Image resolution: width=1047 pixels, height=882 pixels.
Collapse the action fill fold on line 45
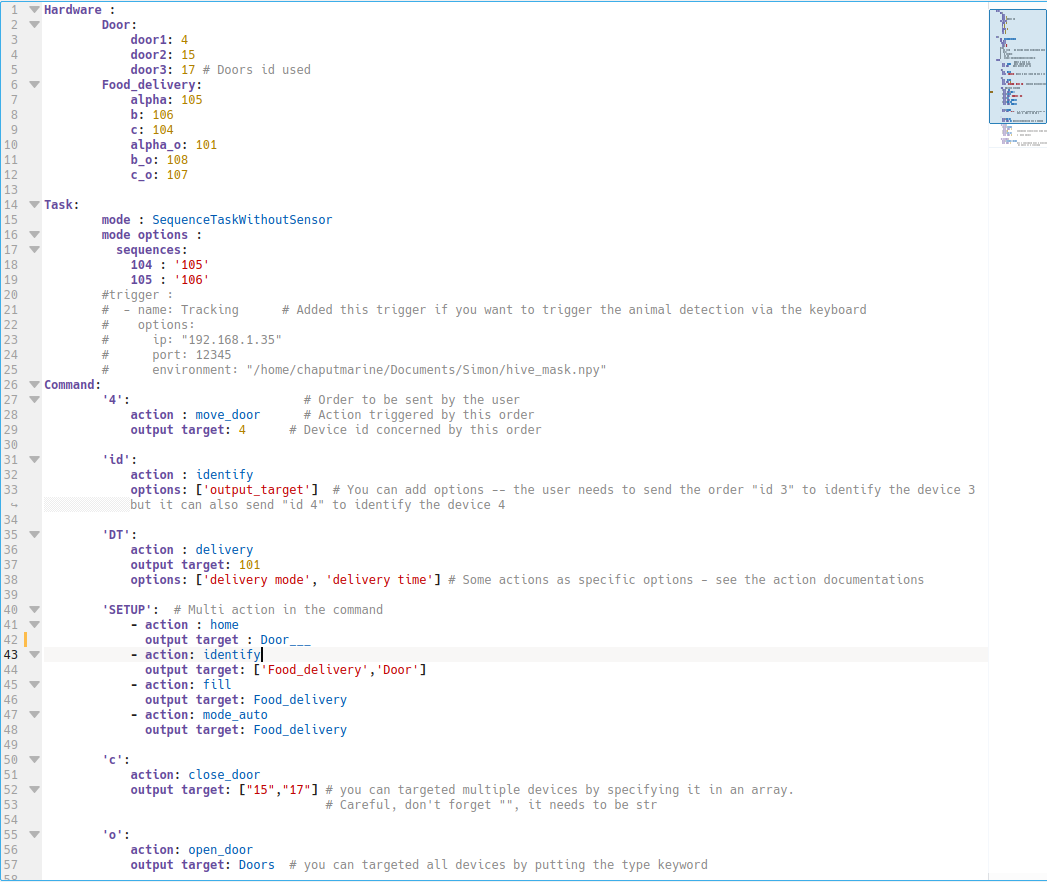tap(35, 685)
